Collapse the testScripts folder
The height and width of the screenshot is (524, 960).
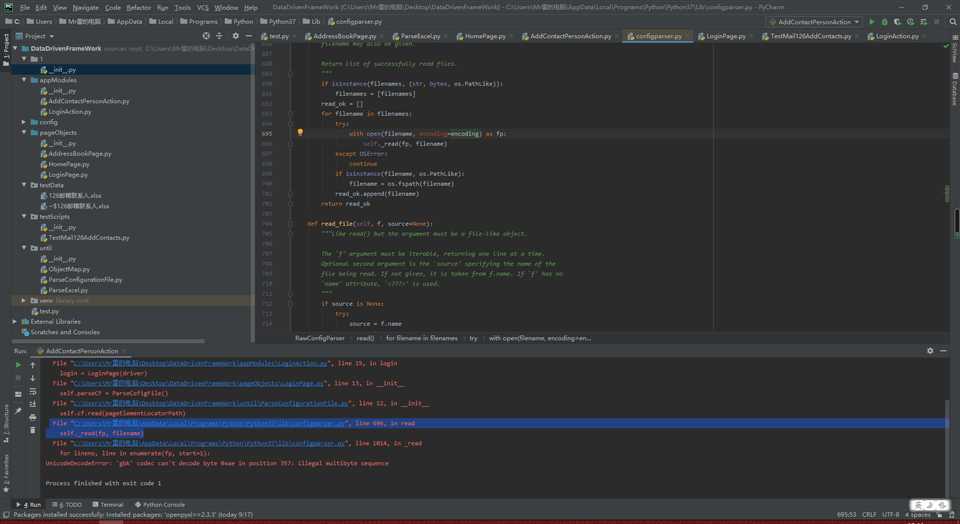tap(24, 216)
